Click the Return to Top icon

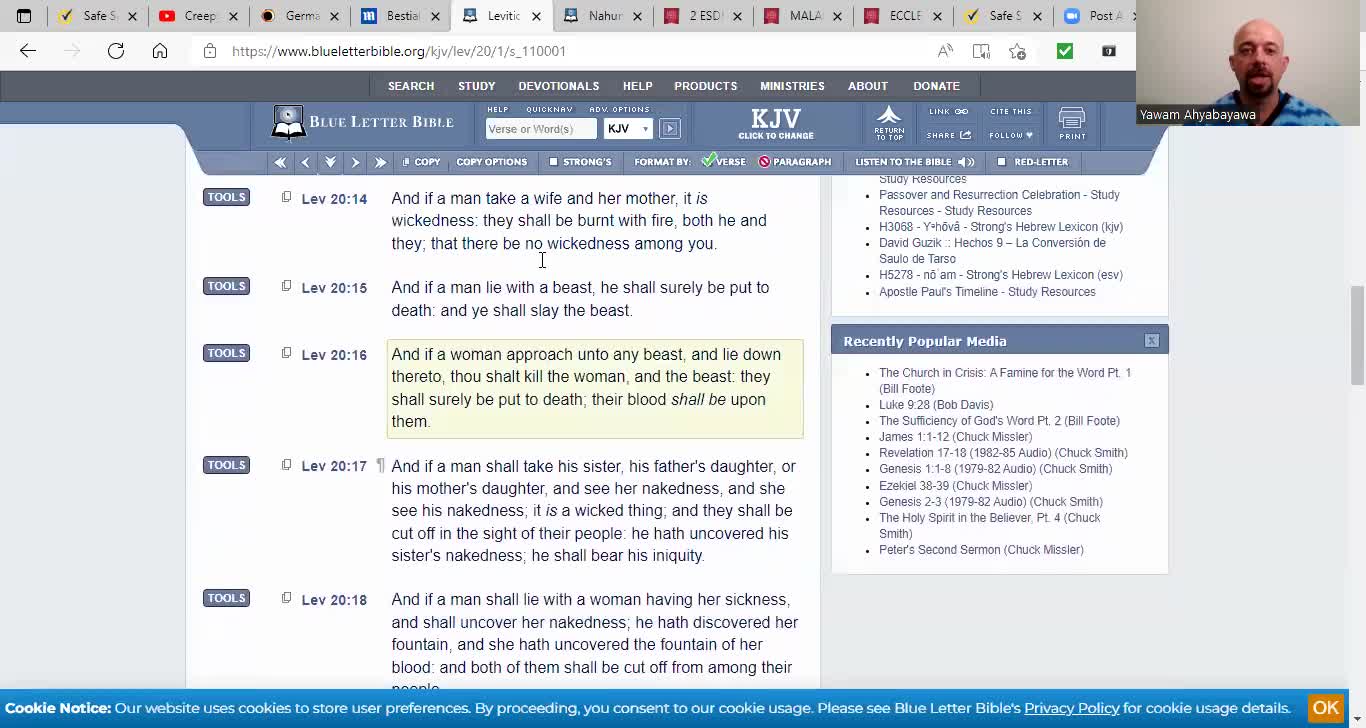pyautogui.click(x=889, y=123)
